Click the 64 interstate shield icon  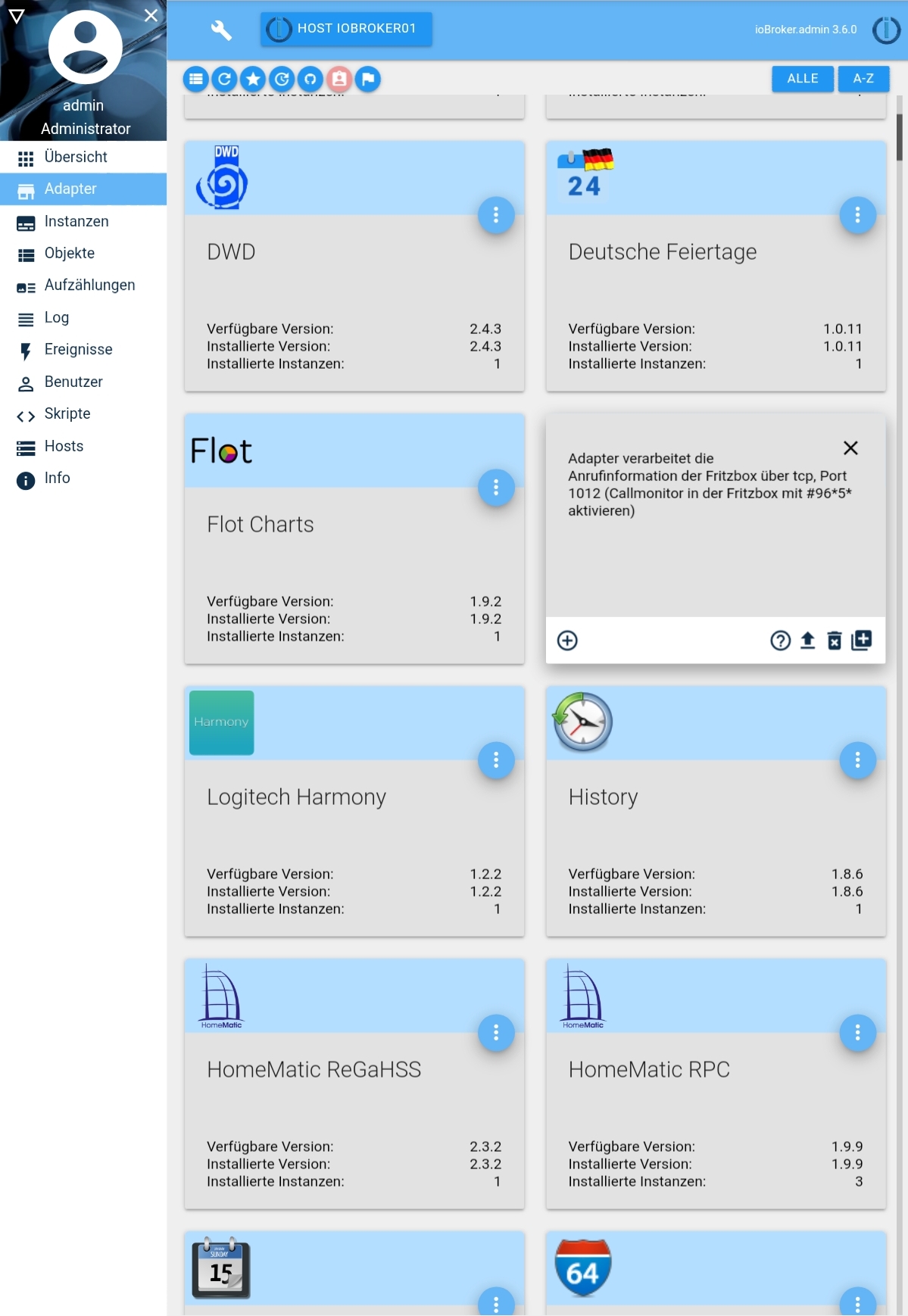pyautogui.click(x=582, y=1268)
